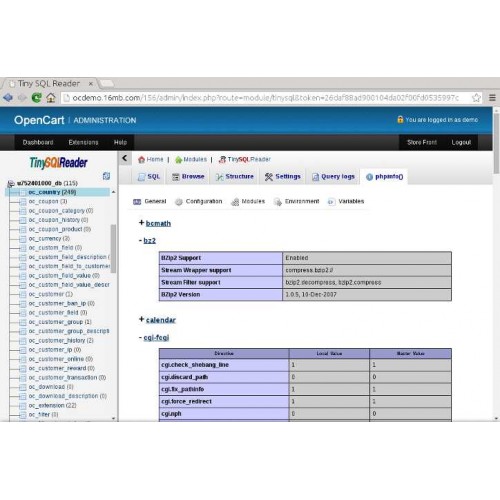500x500 pixels.
Task: Go to browser home page icon
Action: [51, 98]
